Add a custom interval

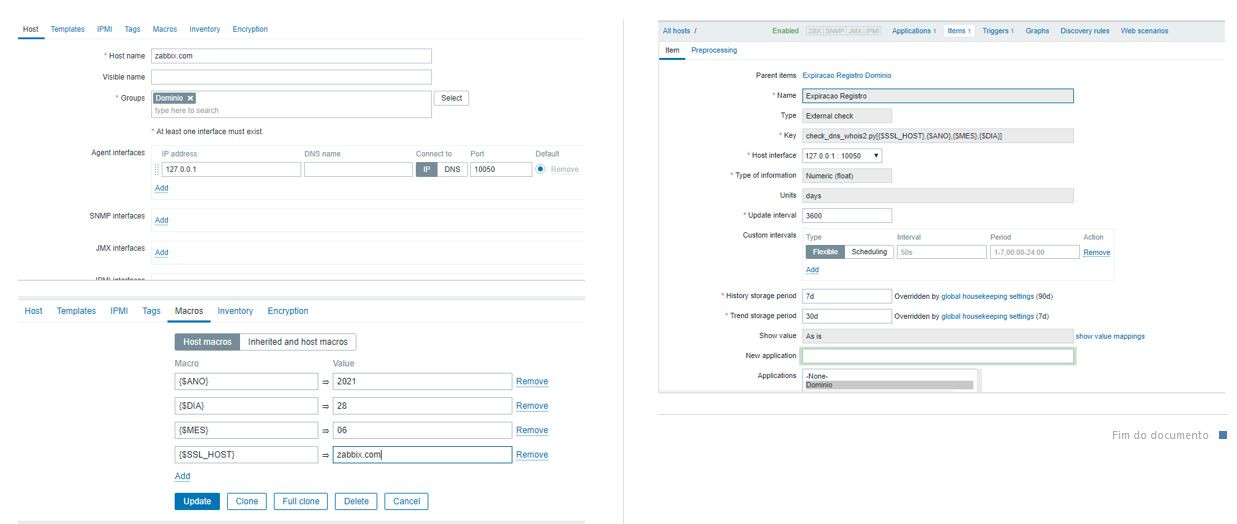[812, 270]
